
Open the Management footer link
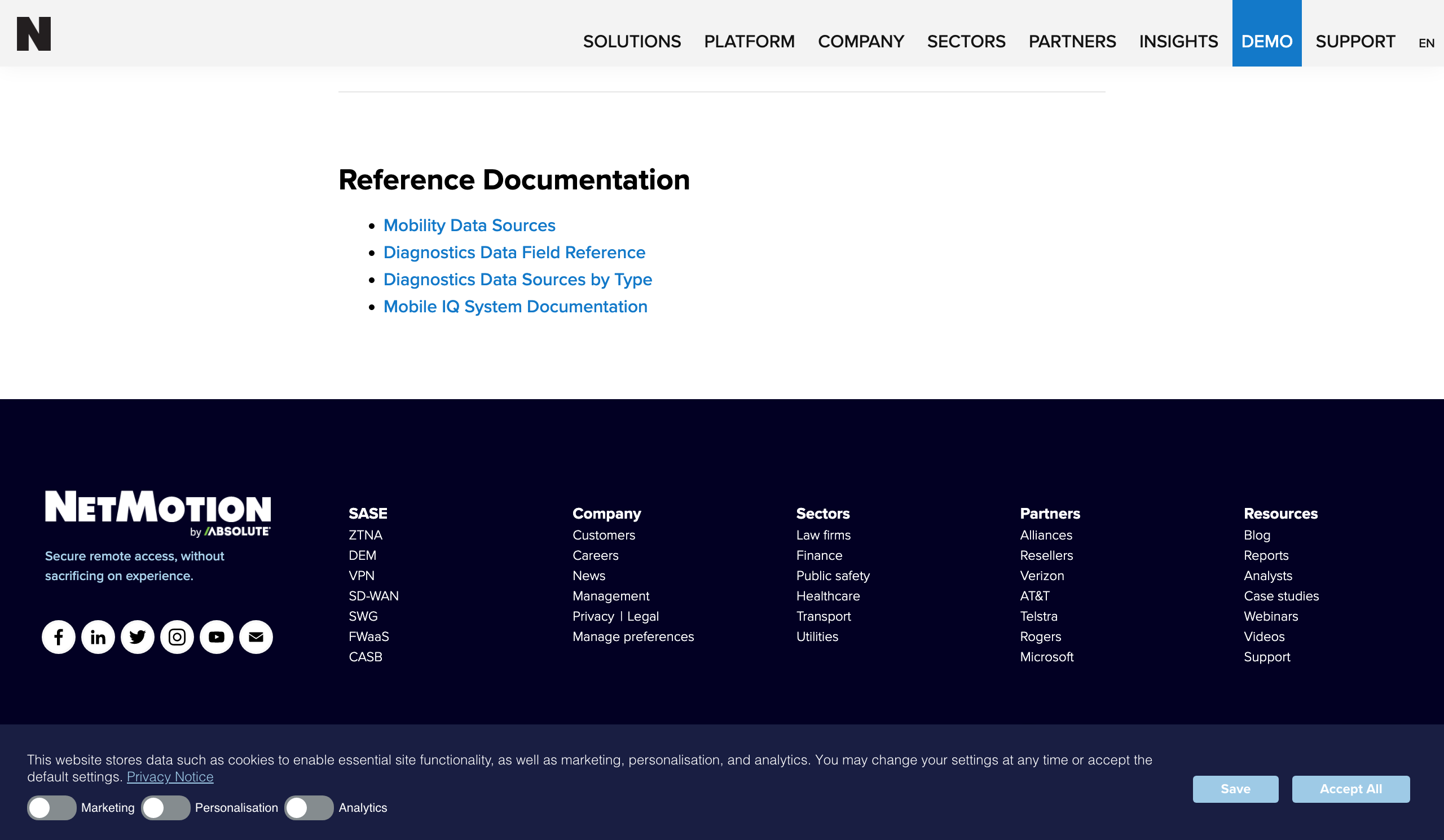coord(611,596)
